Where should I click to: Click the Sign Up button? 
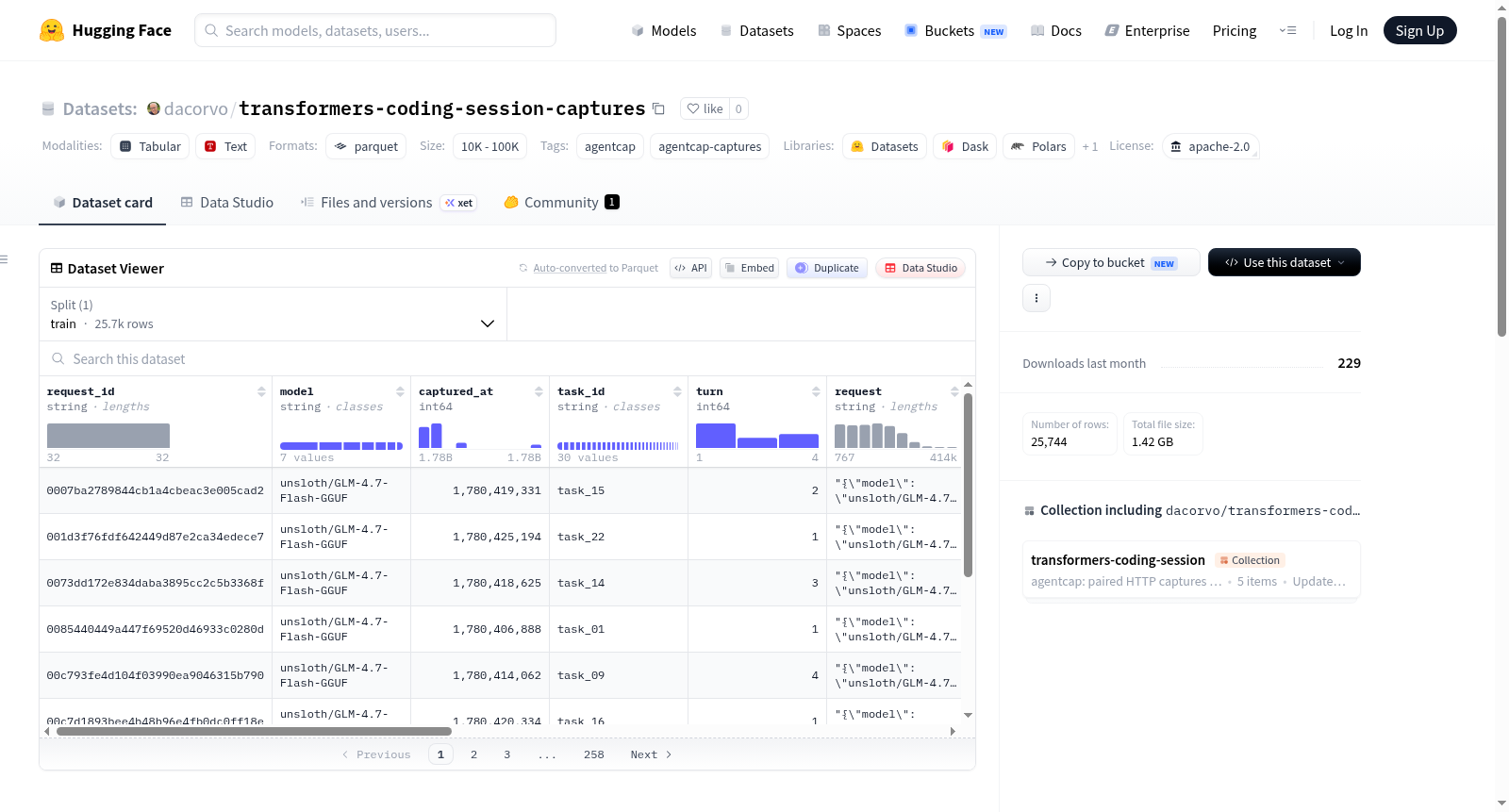[x=1419, y=30]
